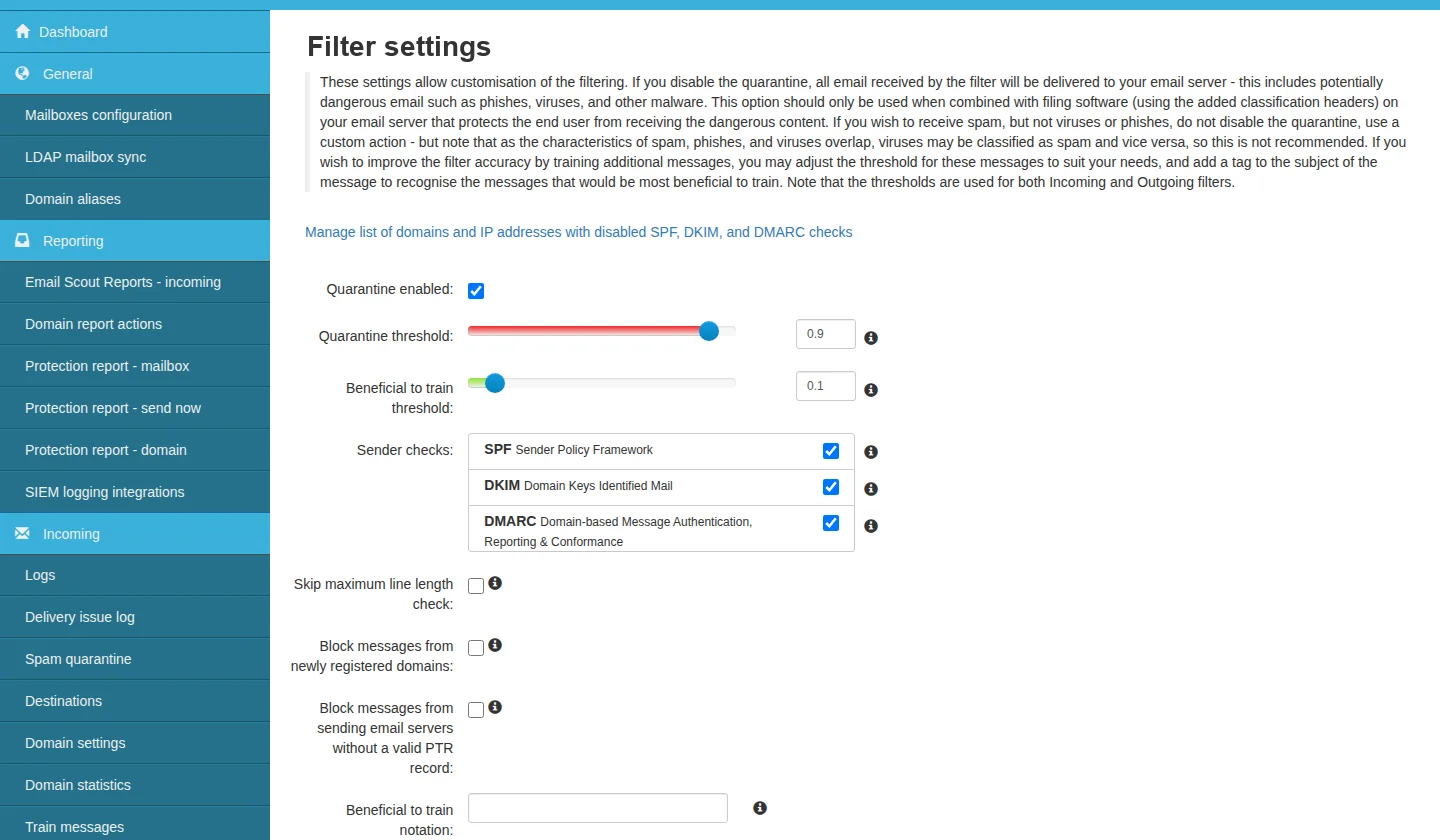1440x840 pixels.
Task: Open Mailboxes configuration
Action: tap(135, 115)
